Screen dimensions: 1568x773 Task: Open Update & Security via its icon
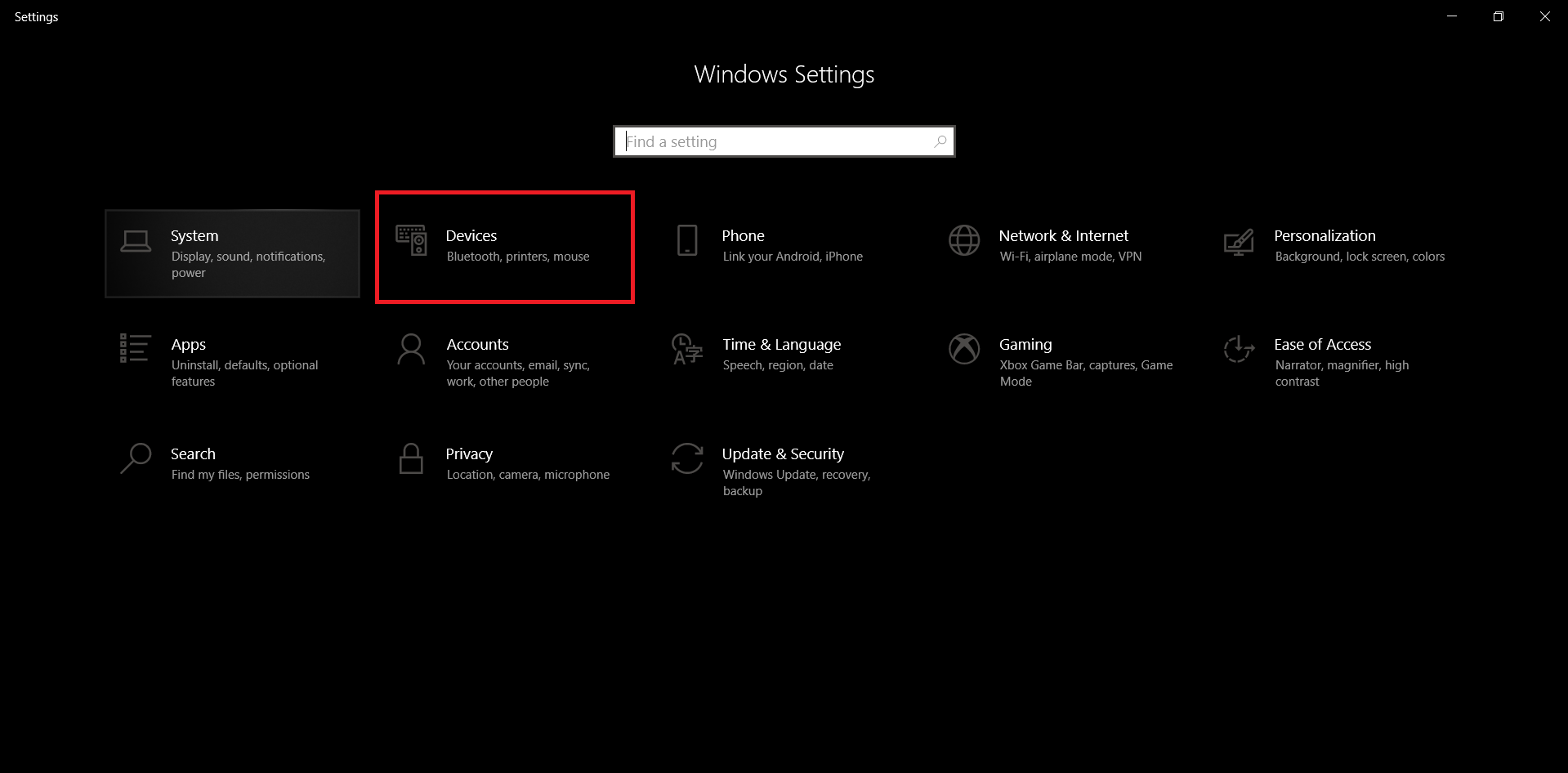(x=687, y=459)
